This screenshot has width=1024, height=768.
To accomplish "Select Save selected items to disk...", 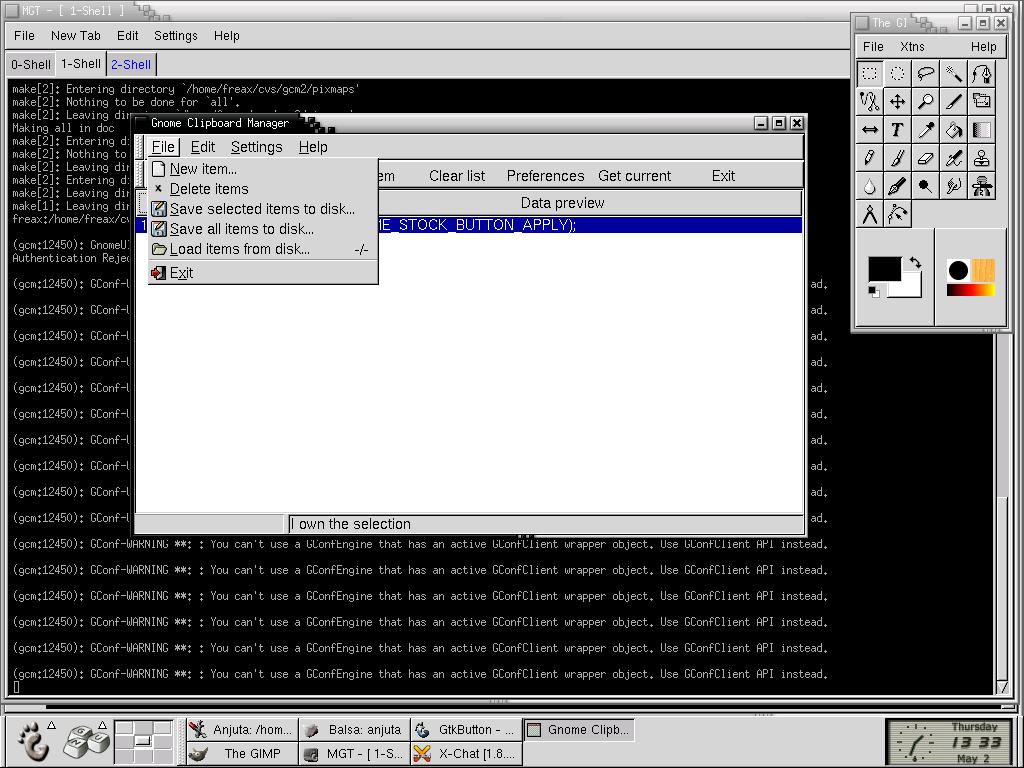I will coord(263,209).
